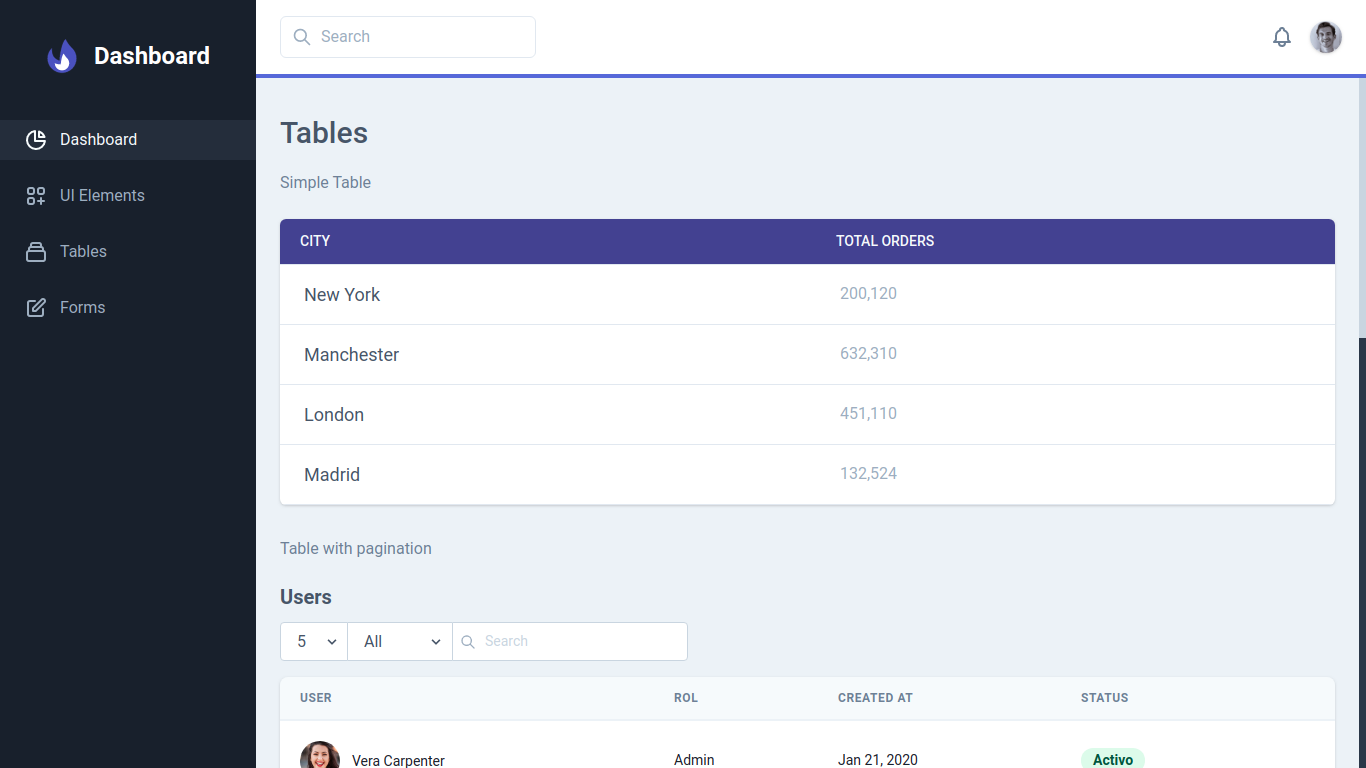
Task: Click the Simple Table subtitle
Action: click(325, 183)
